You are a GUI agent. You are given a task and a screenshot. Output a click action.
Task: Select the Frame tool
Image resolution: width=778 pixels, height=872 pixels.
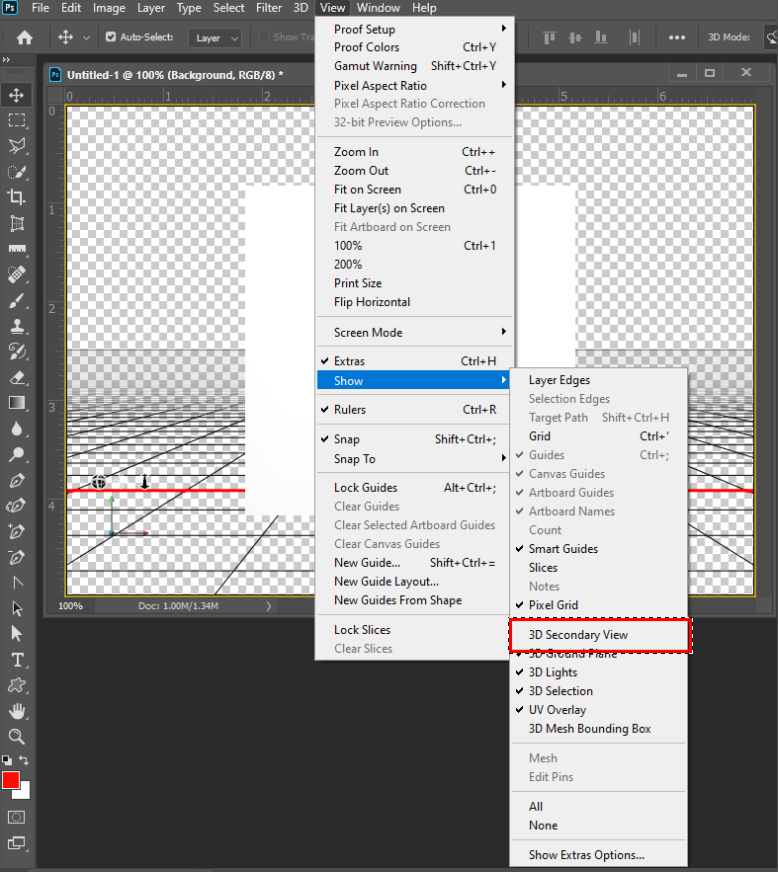(x=17, y=224)
